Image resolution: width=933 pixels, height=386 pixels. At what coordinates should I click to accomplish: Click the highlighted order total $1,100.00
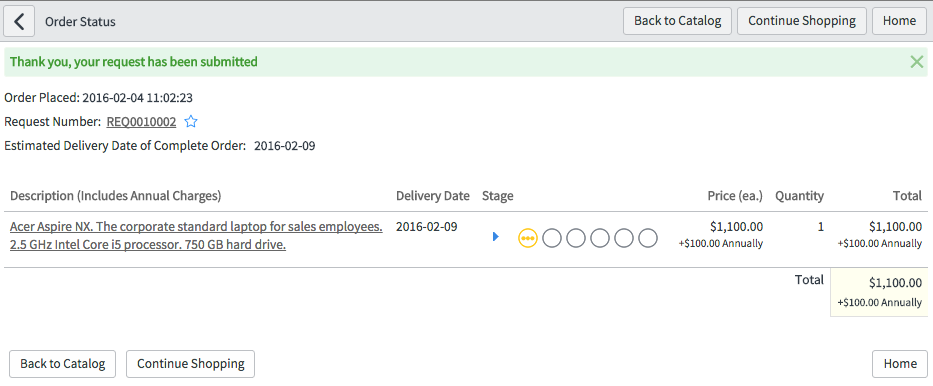click(896, 283)
